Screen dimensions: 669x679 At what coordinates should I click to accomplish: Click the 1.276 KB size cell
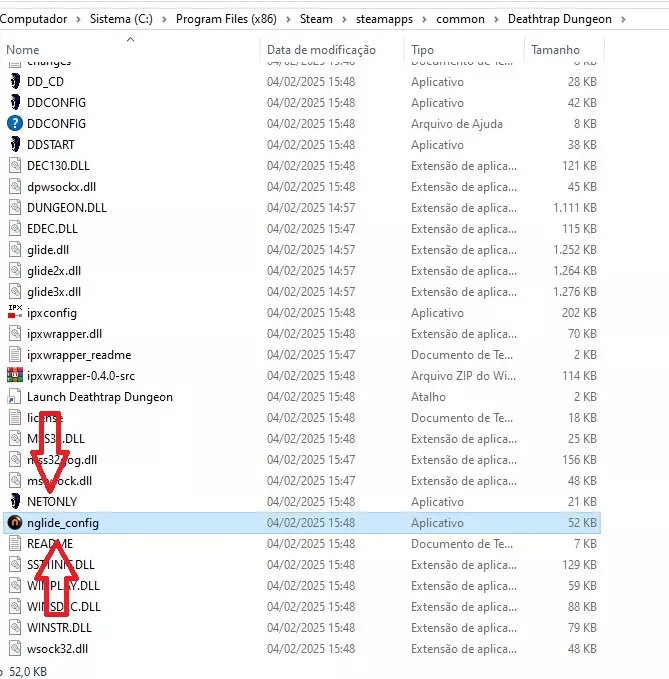[x=575, y=292]
